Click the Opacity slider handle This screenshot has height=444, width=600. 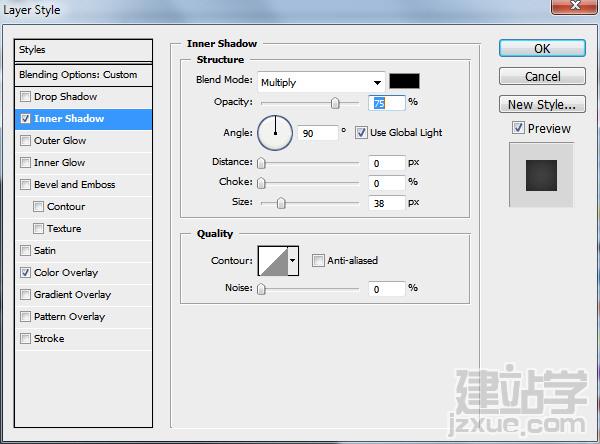(x=335, y=103)
